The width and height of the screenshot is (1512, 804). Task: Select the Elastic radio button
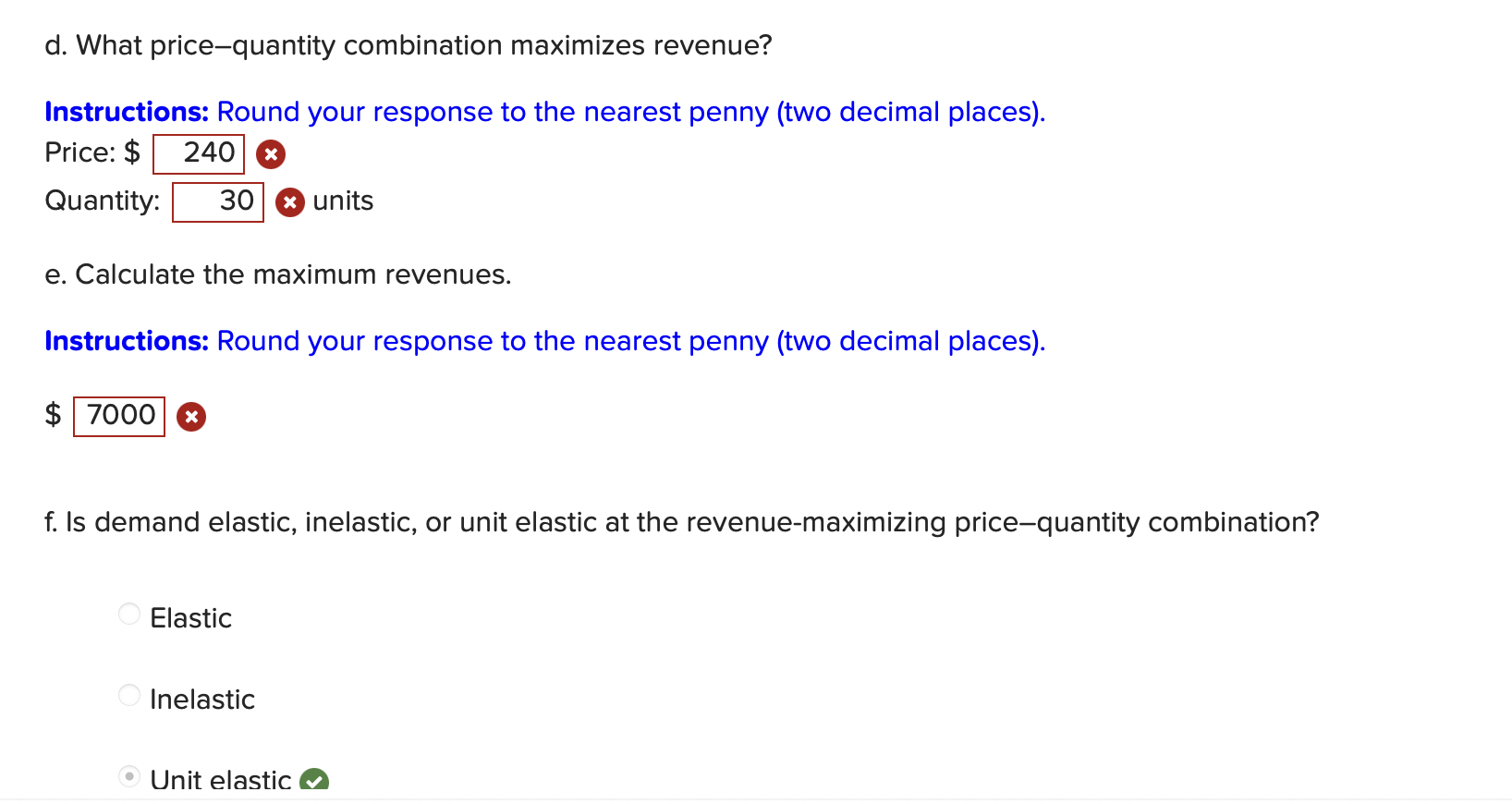(128, 614)
